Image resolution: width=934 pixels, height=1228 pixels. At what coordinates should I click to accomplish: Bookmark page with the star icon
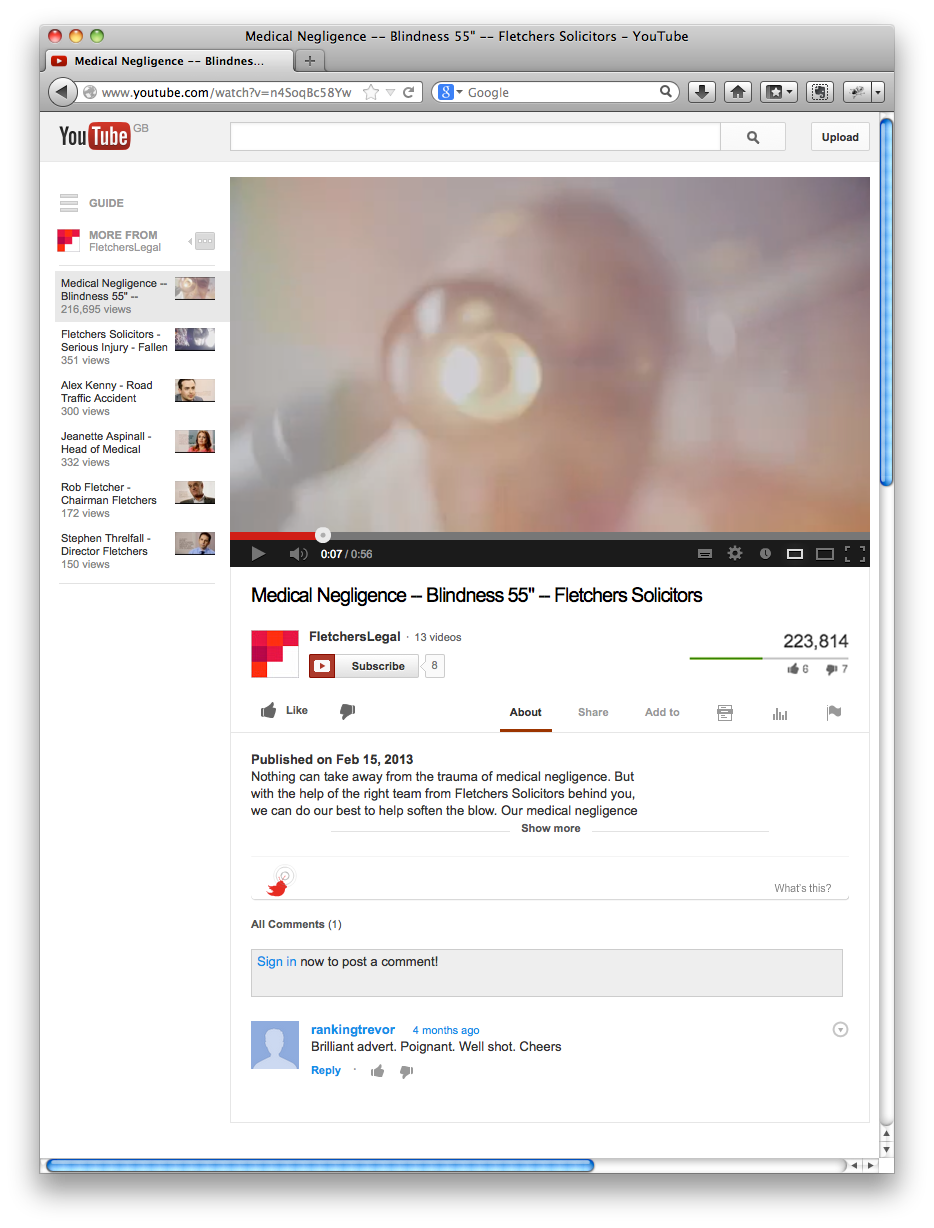click(371, 92)
